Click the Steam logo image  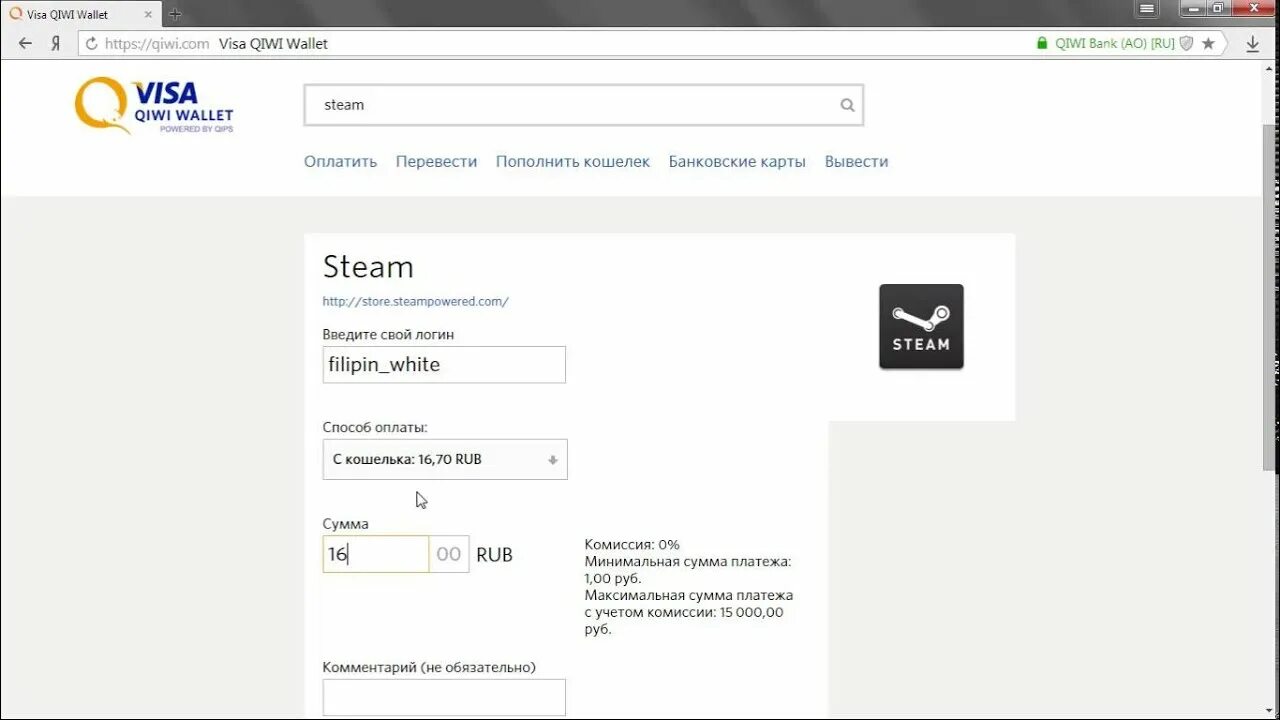[921, 327]
